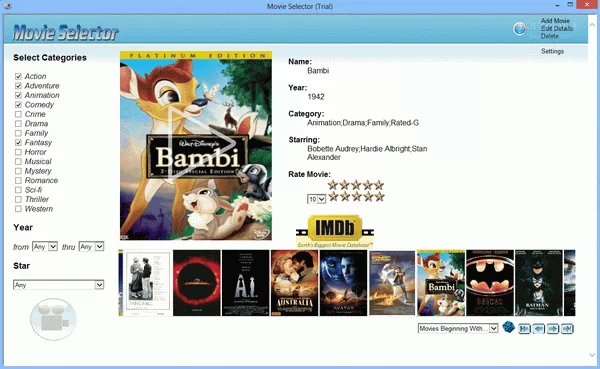The image size is (600, 369).
Task: Go to next movie arrow icon
Action: coord(553,329)
